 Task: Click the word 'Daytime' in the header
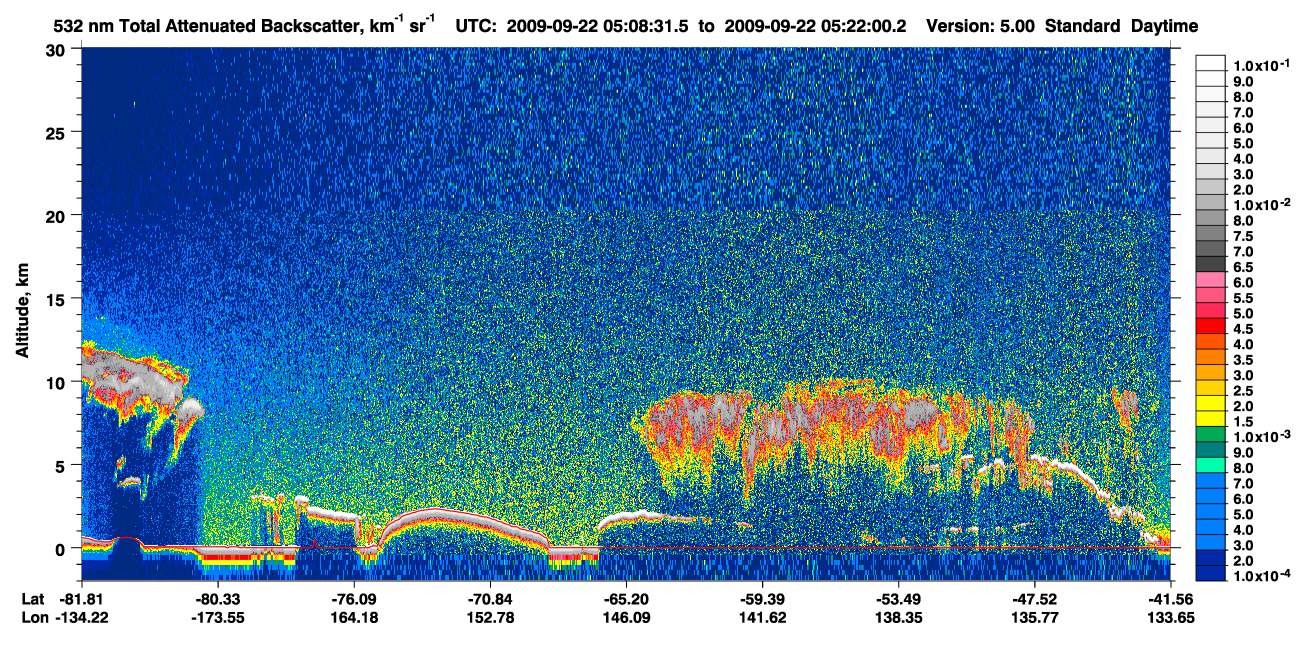(1165, 27)
